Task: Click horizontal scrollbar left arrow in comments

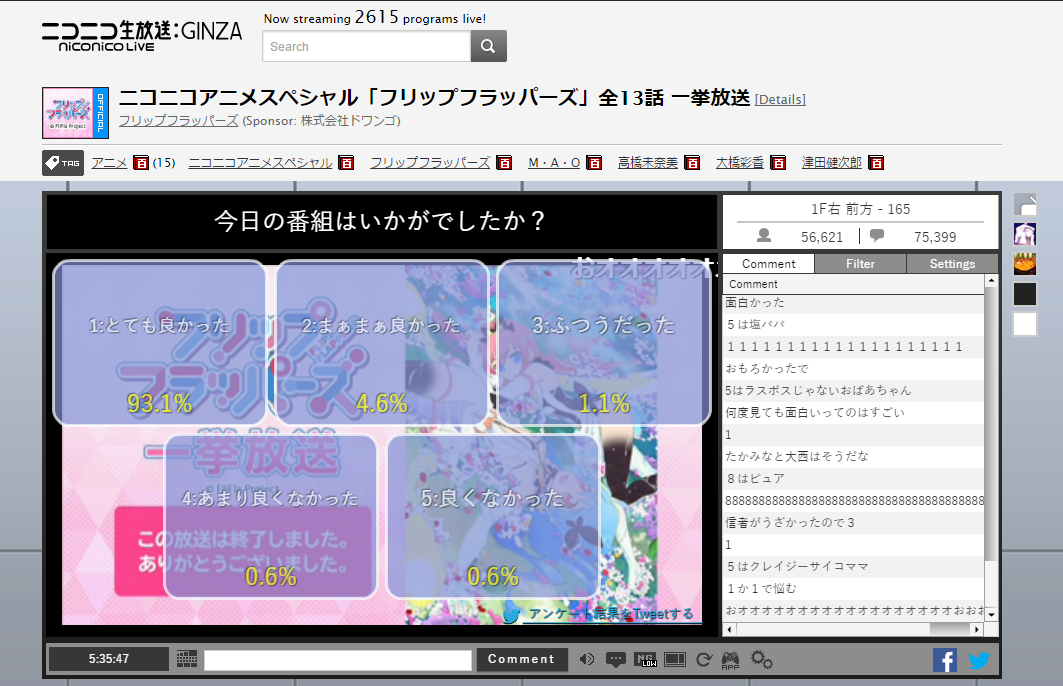Action: coord(729,630)
